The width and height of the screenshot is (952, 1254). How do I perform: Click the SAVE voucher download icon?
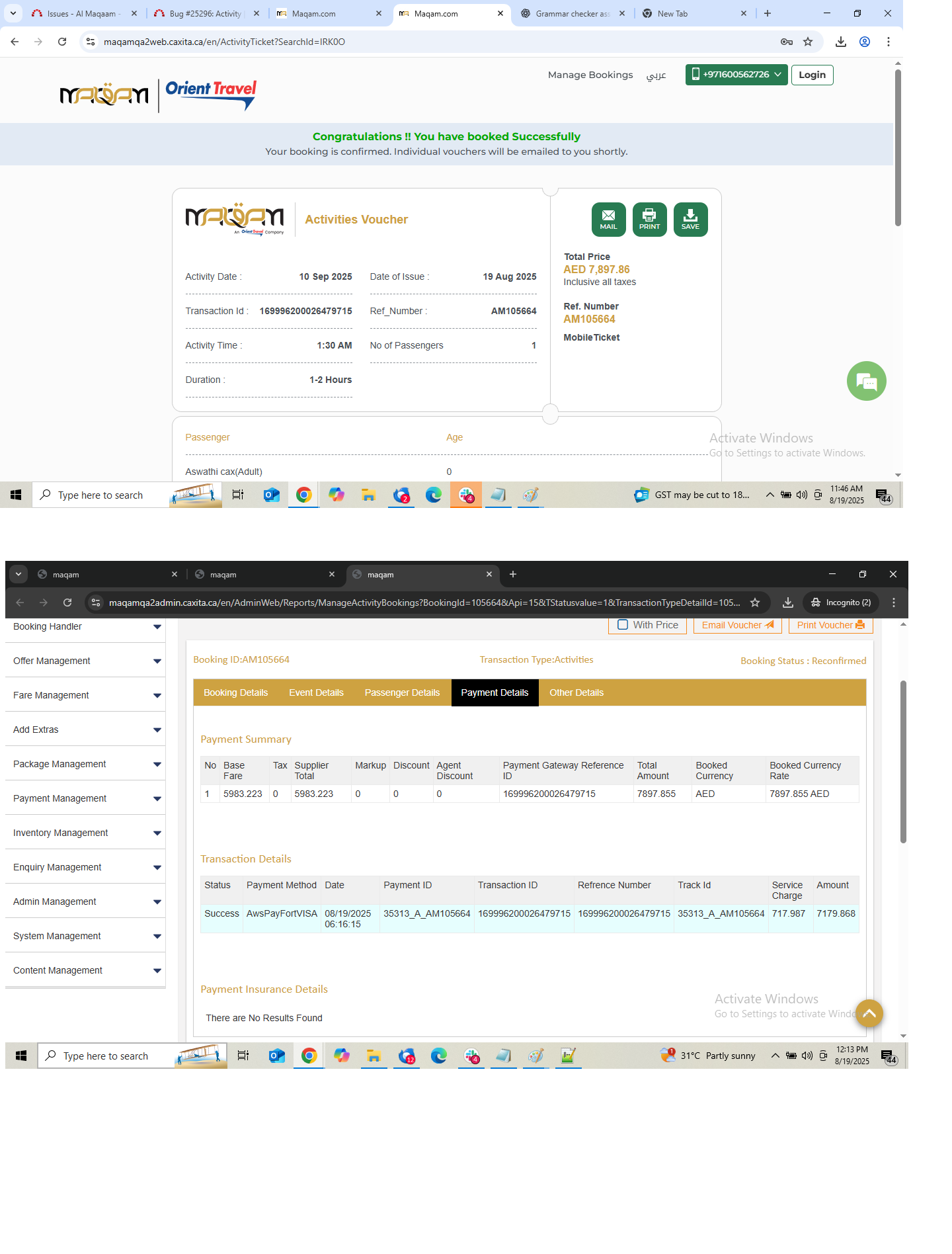click(690, 220)
